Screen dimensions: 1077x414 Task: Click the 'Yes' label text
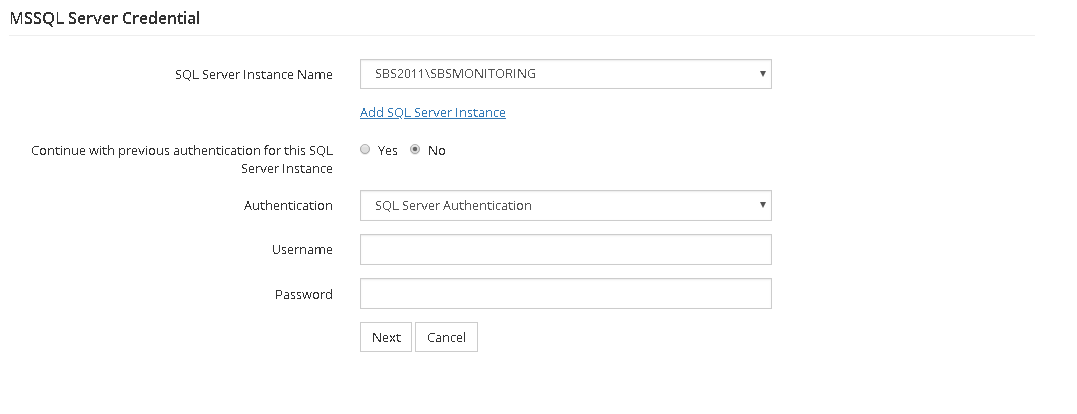tap(387, 150)
